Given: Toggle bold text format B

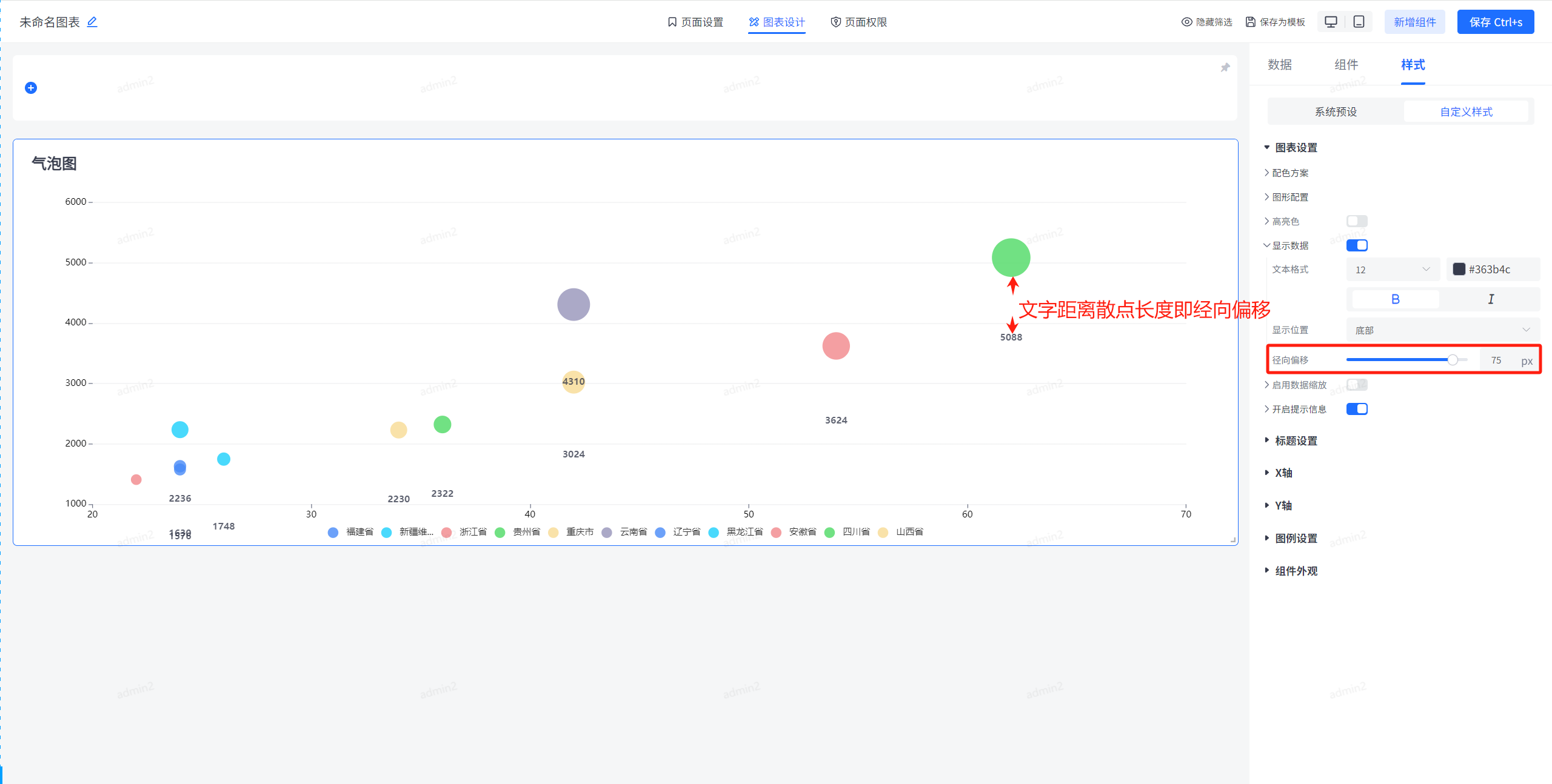Looking at the screenshot, I should 1396,299.
